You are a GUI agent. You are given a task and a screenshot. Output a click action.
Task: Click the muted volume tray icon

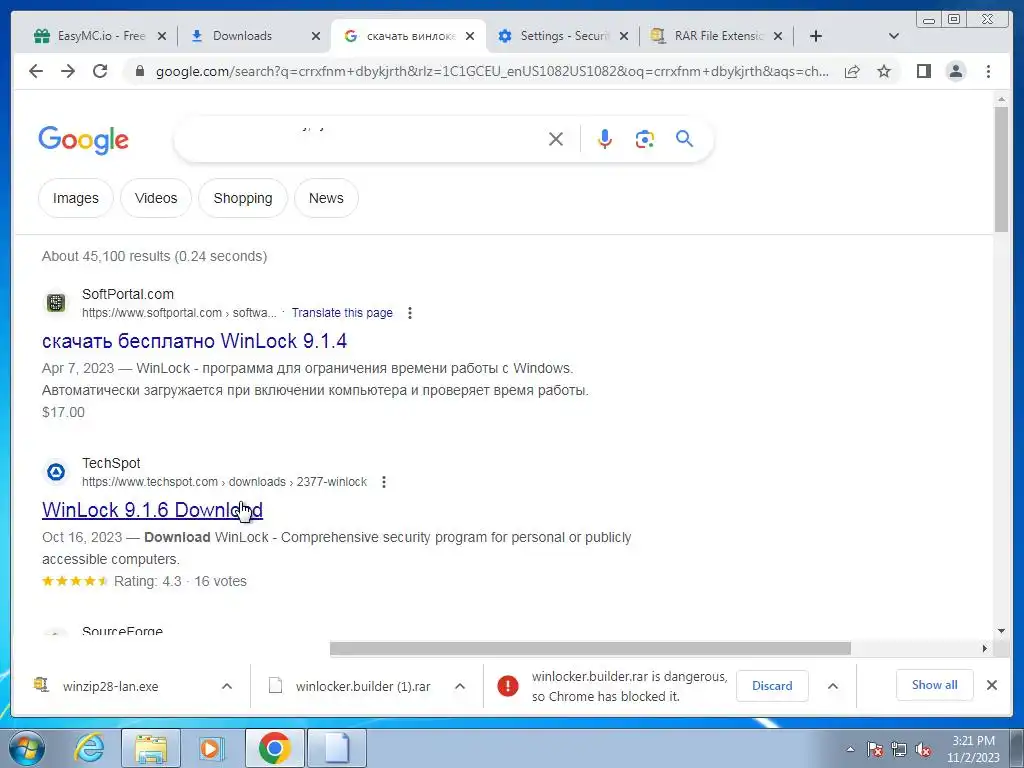pos(923,750)
